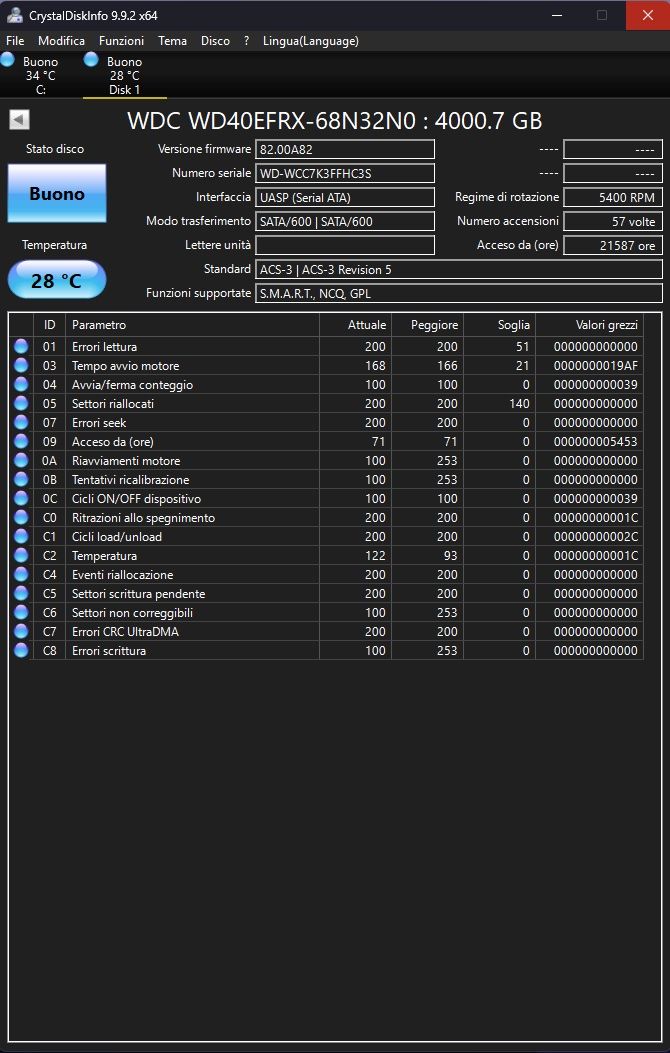The width and height of the screenshot is (670, 1053).
Task: Click the Interfaccia field
Action: click(x=345, y=197)
